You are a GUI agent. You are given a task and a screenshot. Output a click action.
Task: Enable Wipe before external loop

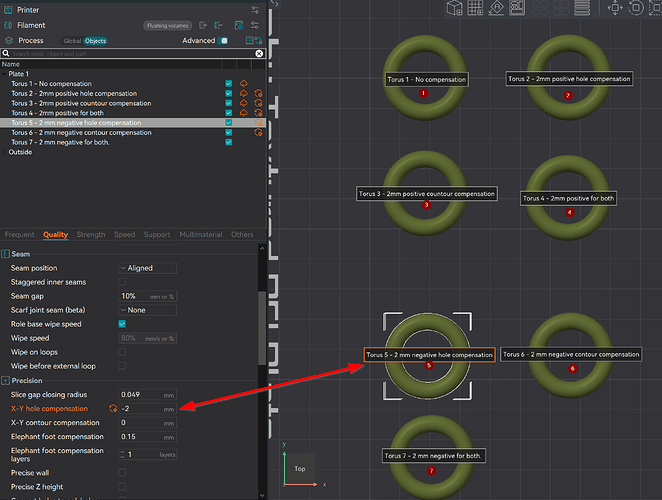pyautogui.click(x=122, y=366)
